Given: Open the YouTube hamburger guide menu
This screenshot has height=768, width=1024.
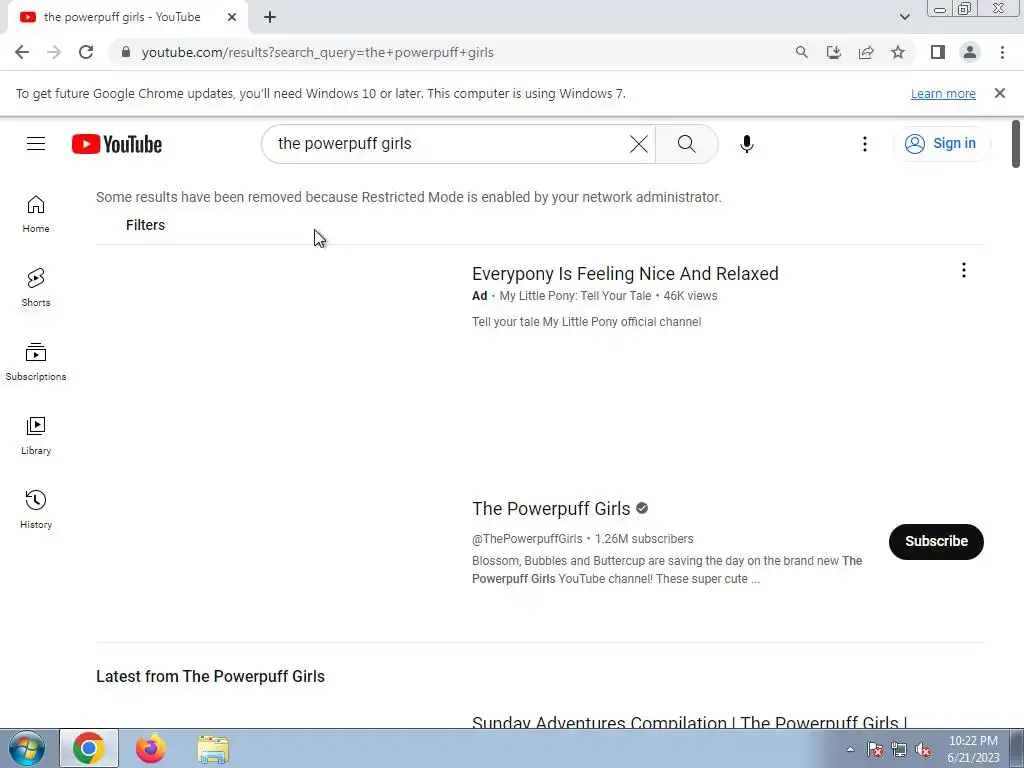Looking at the screenshot, I should (36, 144).
